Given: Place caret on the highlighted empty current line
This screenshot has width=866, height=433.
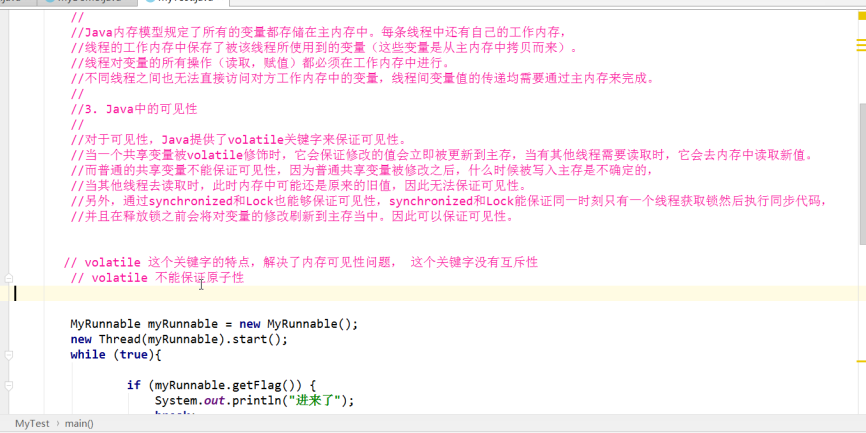Looking at the screenshot, I should coord(433,293).
